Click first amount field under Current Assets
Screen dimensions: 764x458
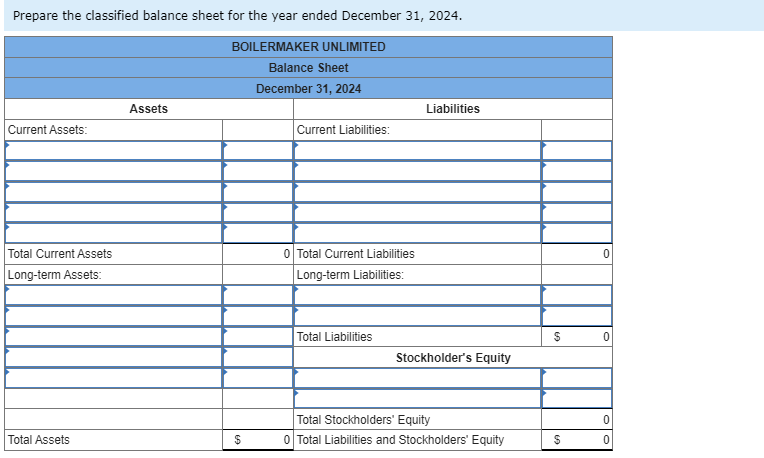pos(258,151)
